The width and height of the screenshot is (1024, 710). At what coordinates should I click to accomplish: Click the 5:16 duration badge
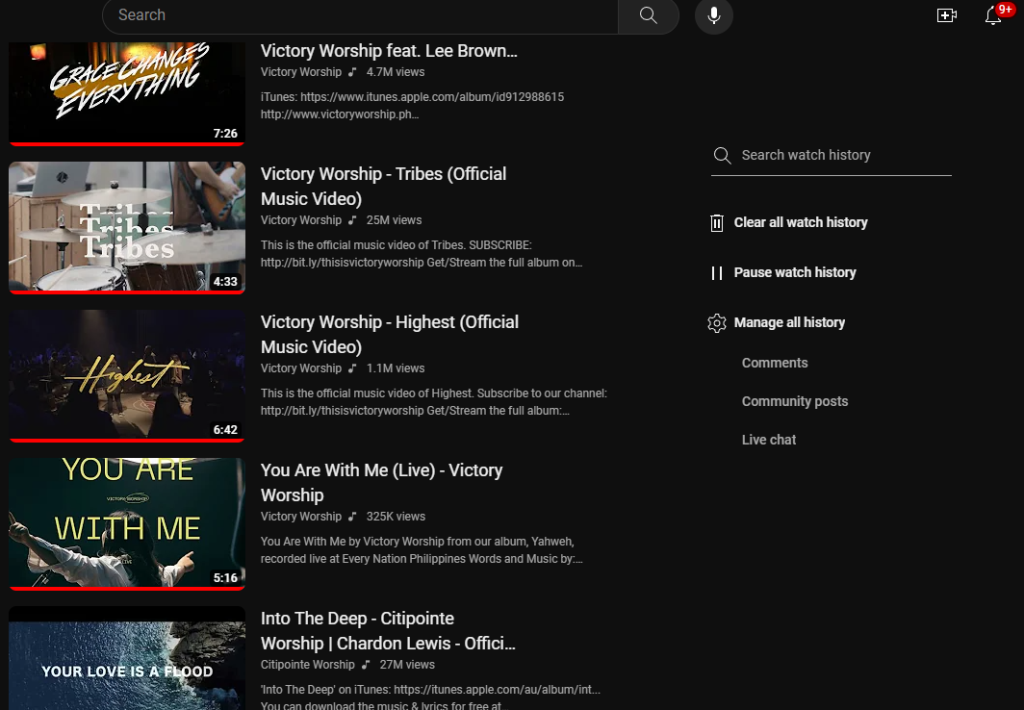[225, 578]
